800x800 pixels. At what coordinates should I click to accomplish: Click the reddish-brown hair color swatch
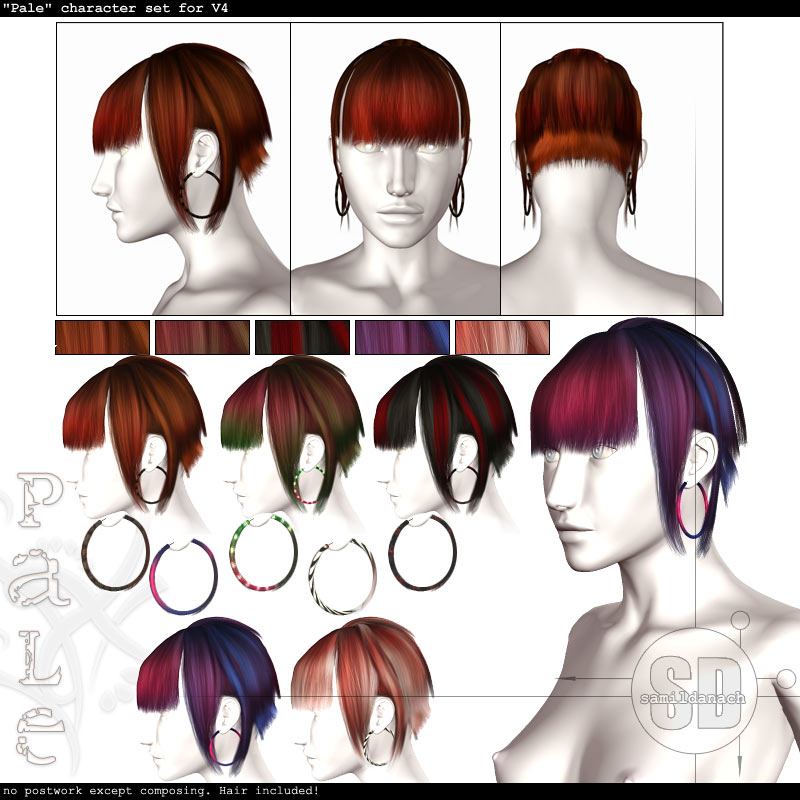[203, 337]
